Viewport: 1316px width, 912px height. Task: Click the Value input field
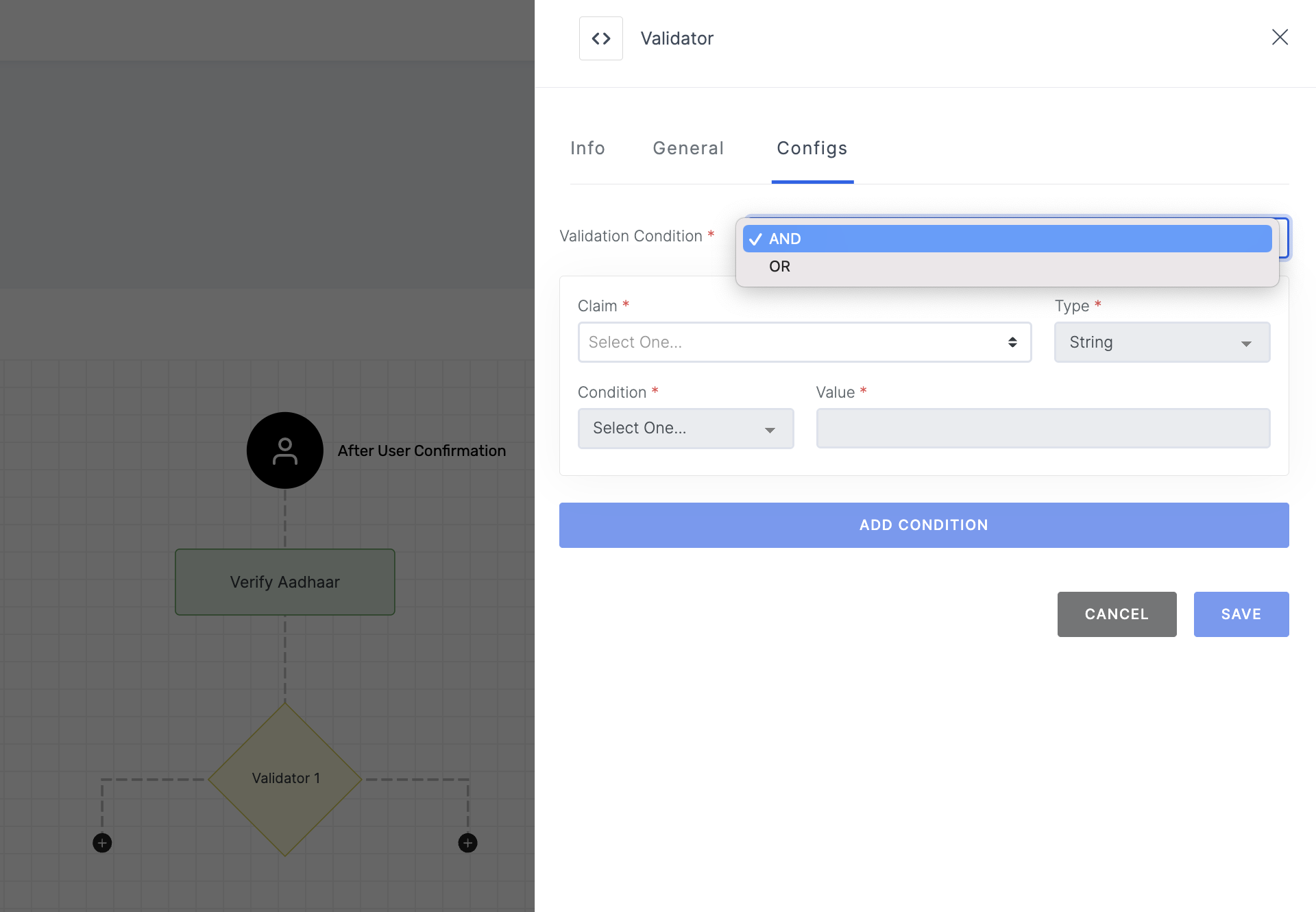(1043, 428)
